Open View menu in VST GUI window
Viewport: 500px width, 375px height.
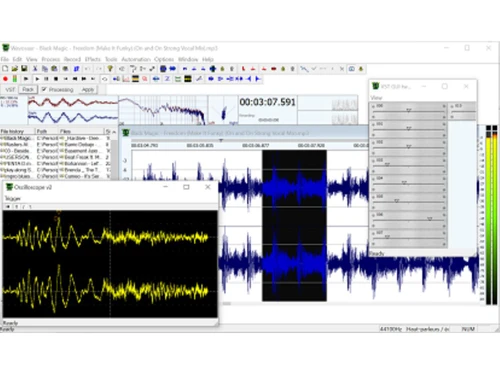point(376,98)
